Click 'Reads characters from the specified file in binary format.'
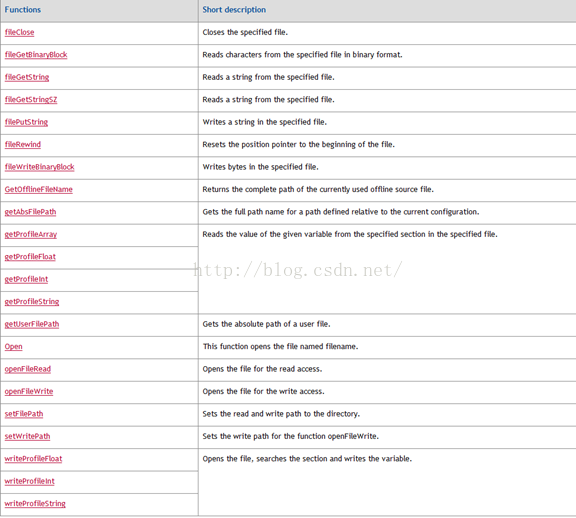Viewport: 576px width, 518px height. (302, 55)
